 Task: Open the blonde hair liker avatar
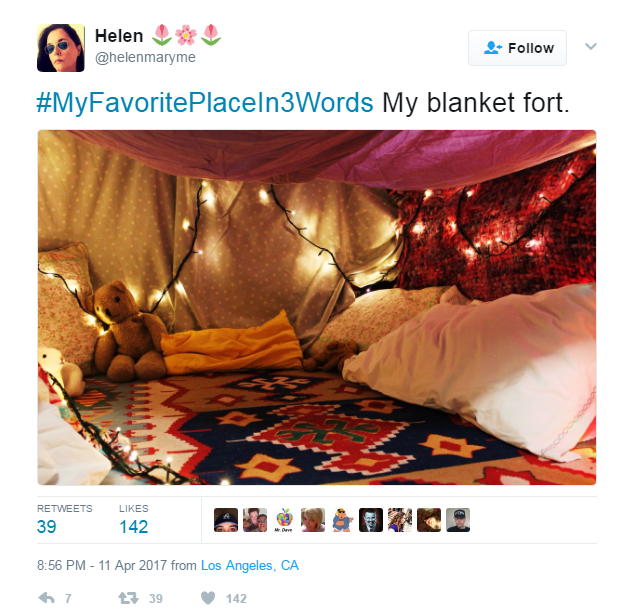pyautogui.click(x=313, y=520)
